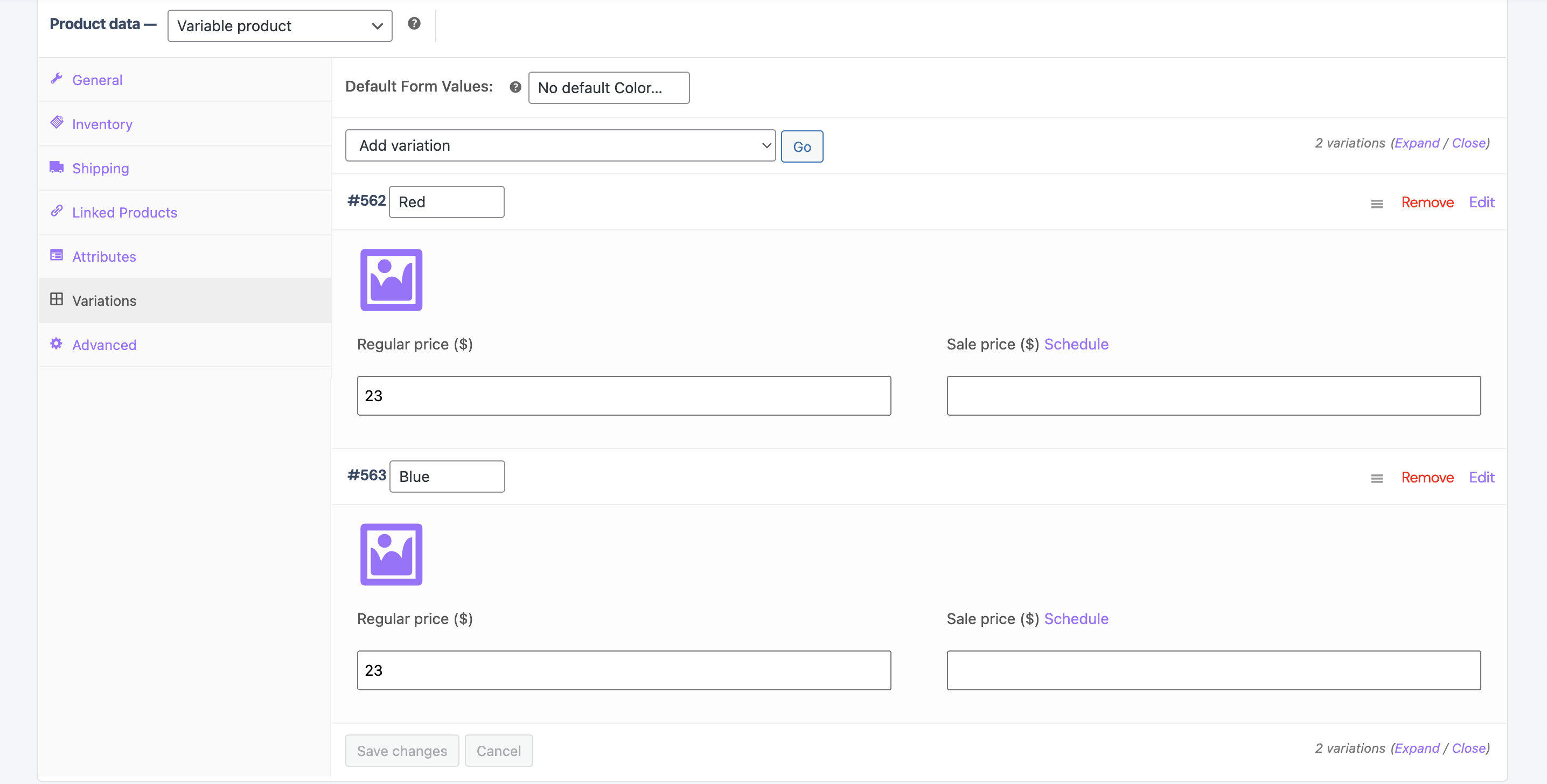1547x784 pixels.
Task: Remove variation #563
Action: pos(1427,477)
